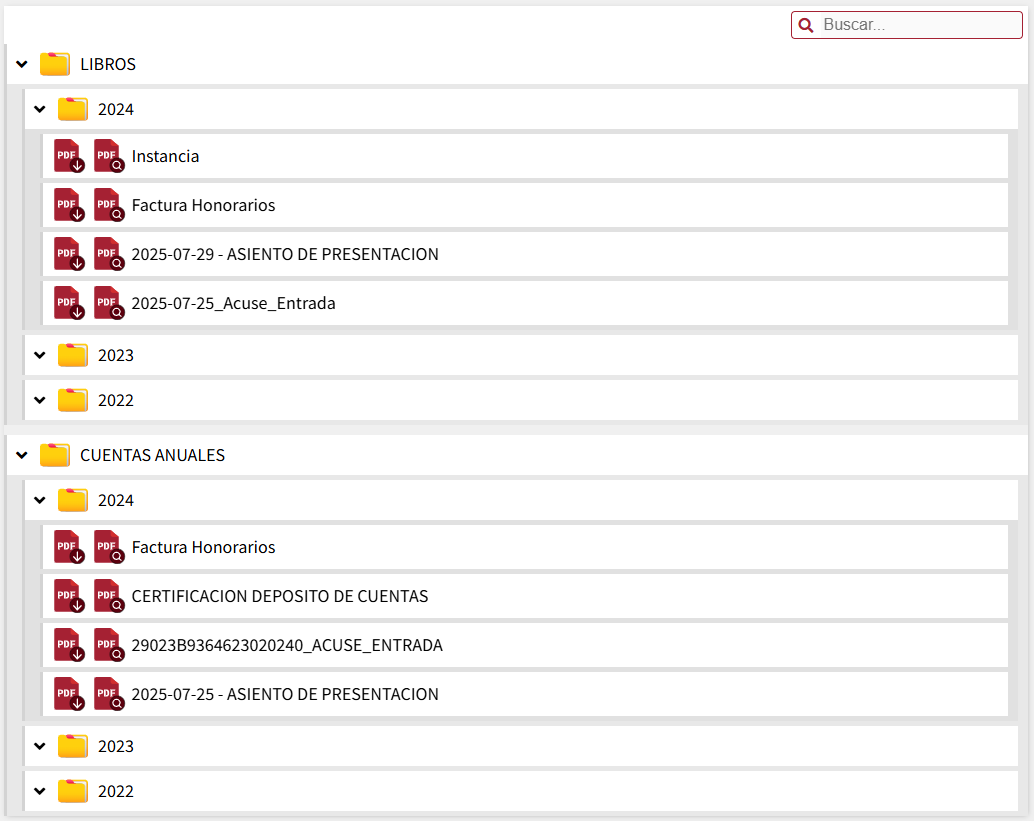Preview the 2025-07-25_Acuse_Entrada PDF
The width and height of the screenshot is (1034, 821).
tap(108, 303)
